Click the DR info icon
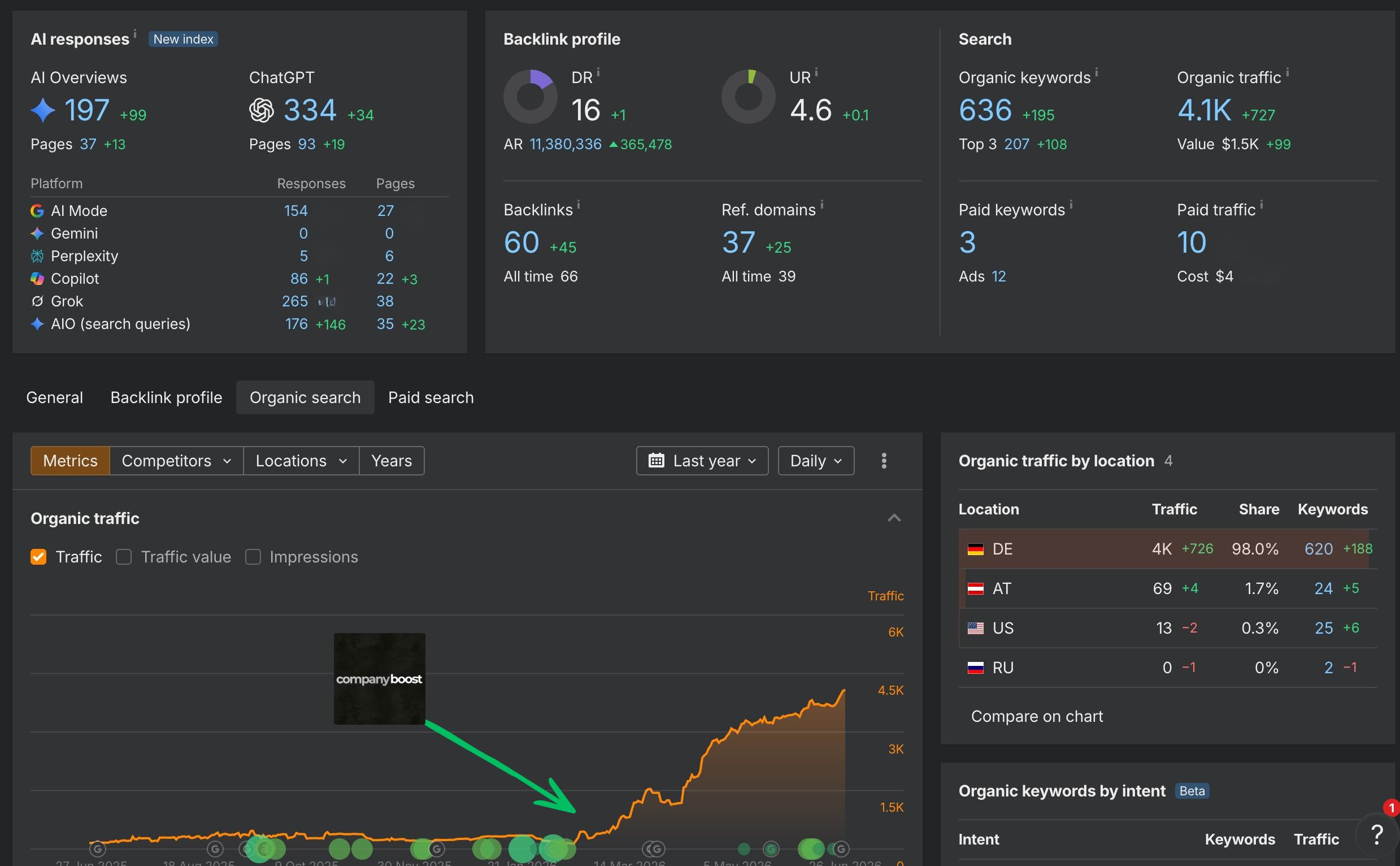1400x866 pixels. pos(598,72)
